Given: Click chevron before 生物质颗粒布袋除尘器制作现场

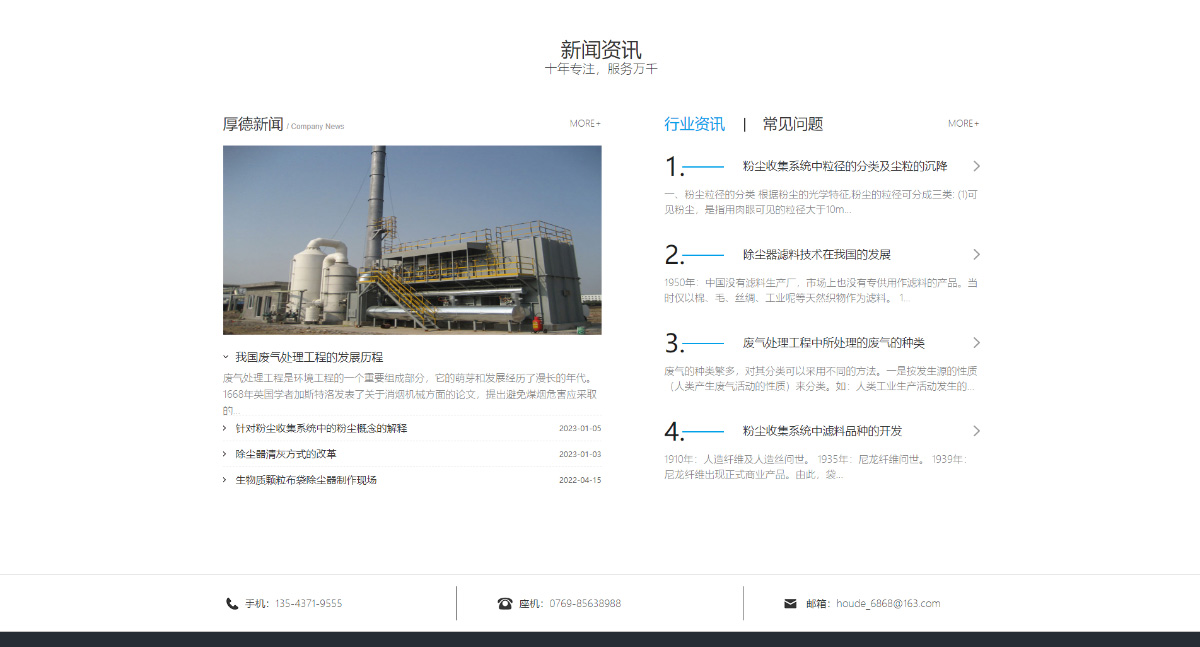Looking at the screenshot, I should (x=222, y=479).
